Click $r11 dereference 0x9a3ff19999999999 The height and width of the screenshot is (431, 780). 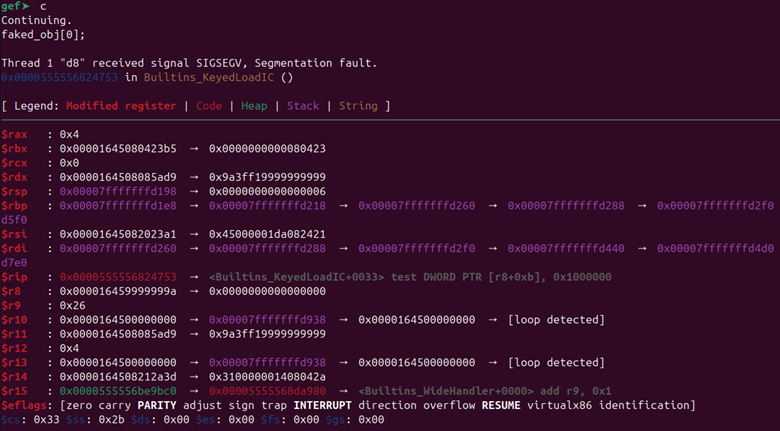point(267,334)
